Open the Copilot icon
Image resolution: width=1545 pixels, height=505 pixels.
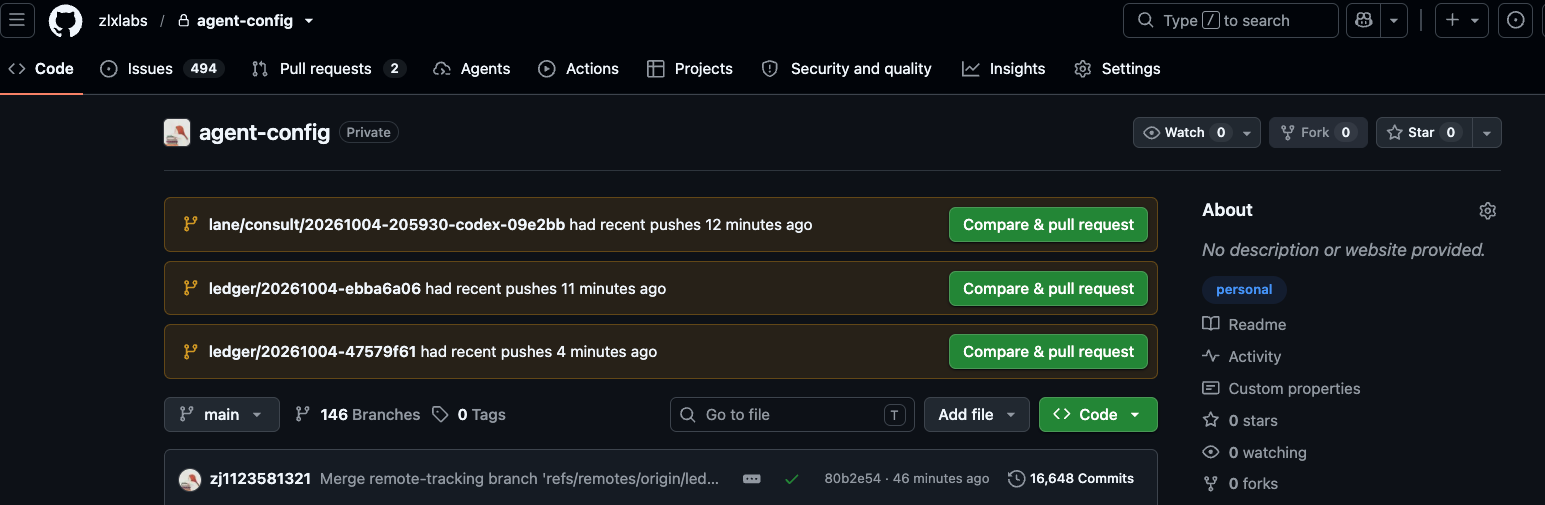(x=1364, y=20)
